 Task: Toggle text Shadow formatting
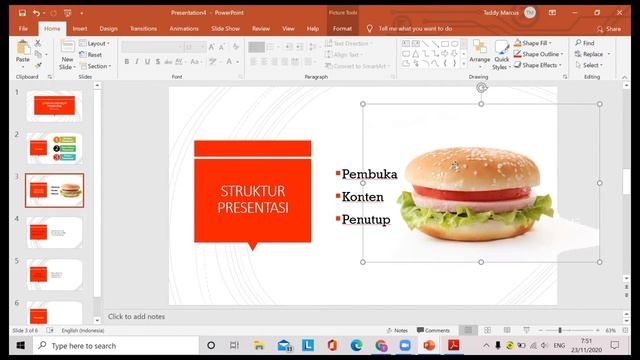[158, 62]
